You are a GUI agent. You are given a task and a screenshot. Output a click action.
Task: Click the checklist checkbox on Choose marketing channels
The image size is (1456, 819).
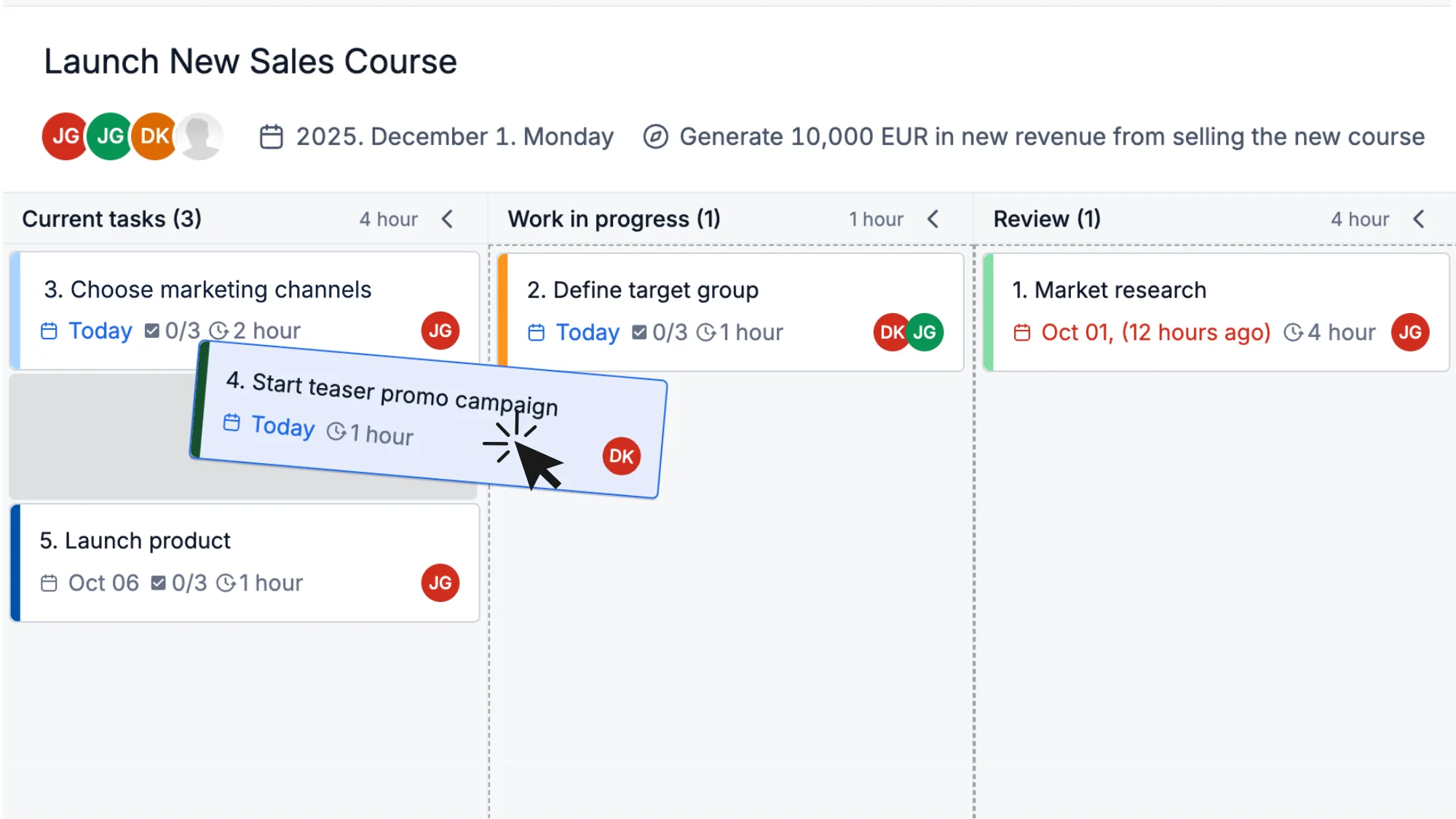(x=152, y=331)
